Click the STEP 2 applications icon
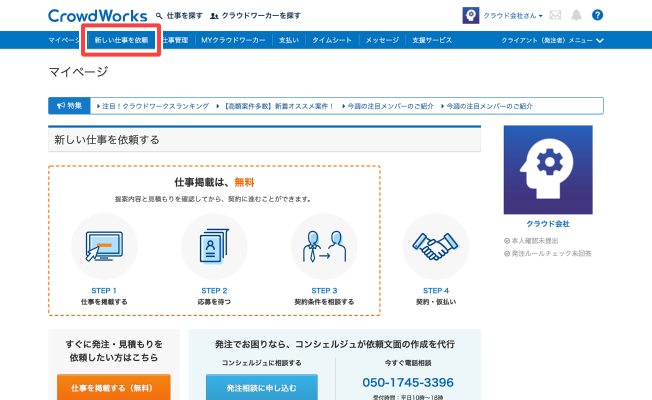The width and height of the screenshot is (652, 400). pos(214,247)
